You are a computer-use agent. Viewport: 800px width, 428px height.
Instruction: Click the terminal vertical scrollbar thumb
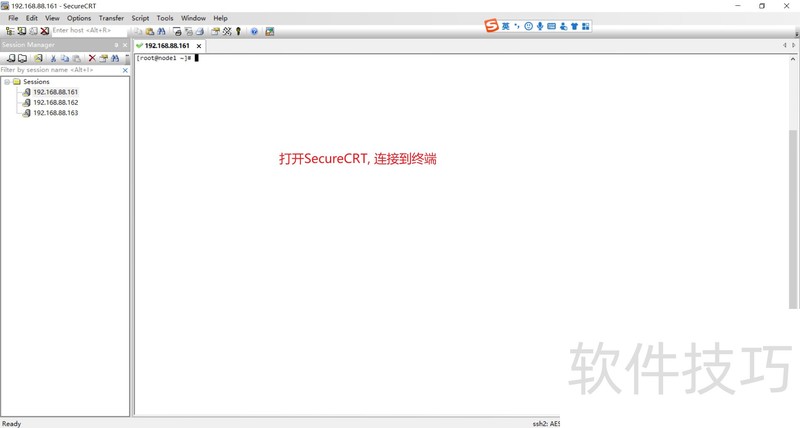793,219
